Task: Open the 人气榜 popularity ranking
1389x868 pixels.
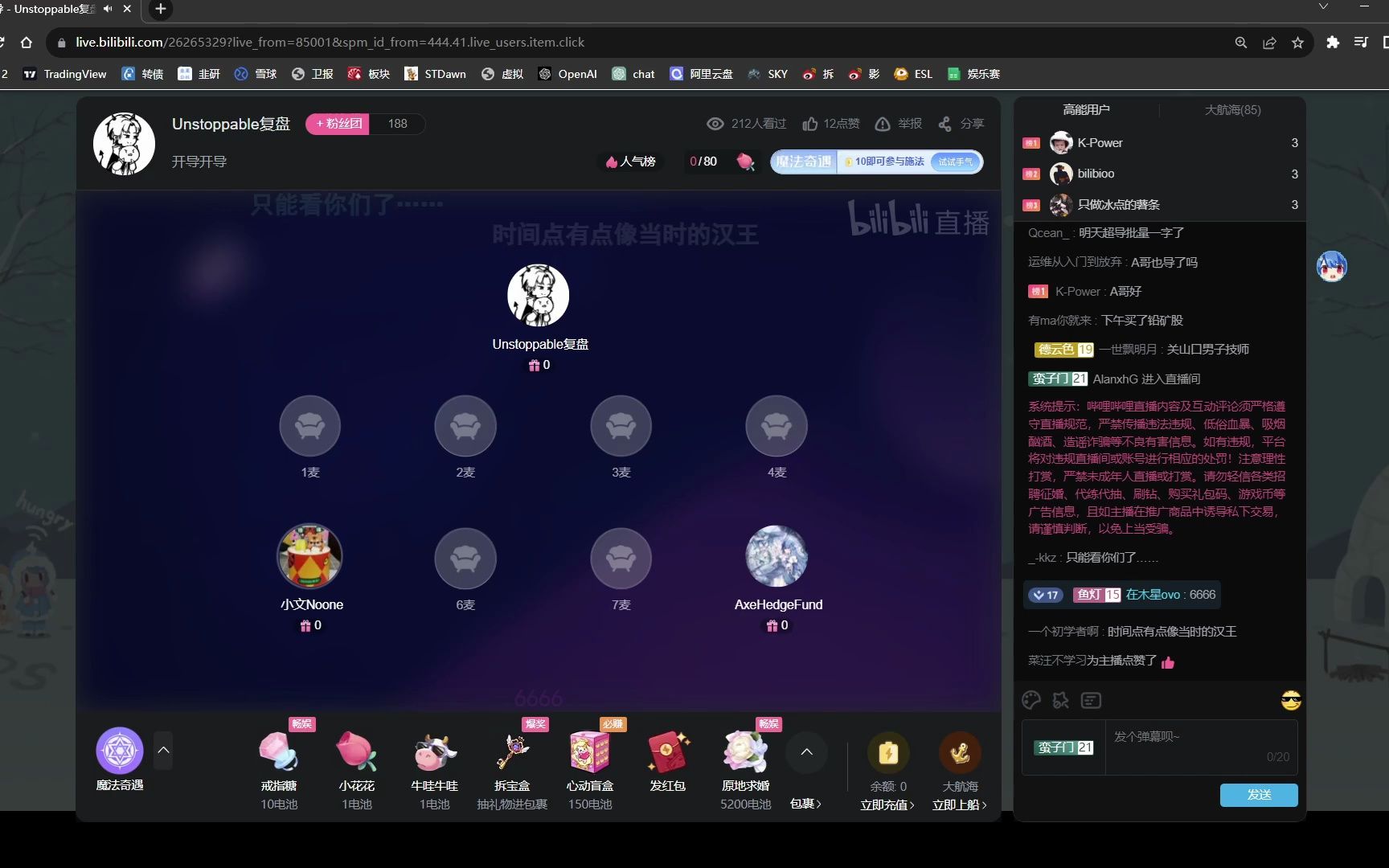Action: (631, 162)
